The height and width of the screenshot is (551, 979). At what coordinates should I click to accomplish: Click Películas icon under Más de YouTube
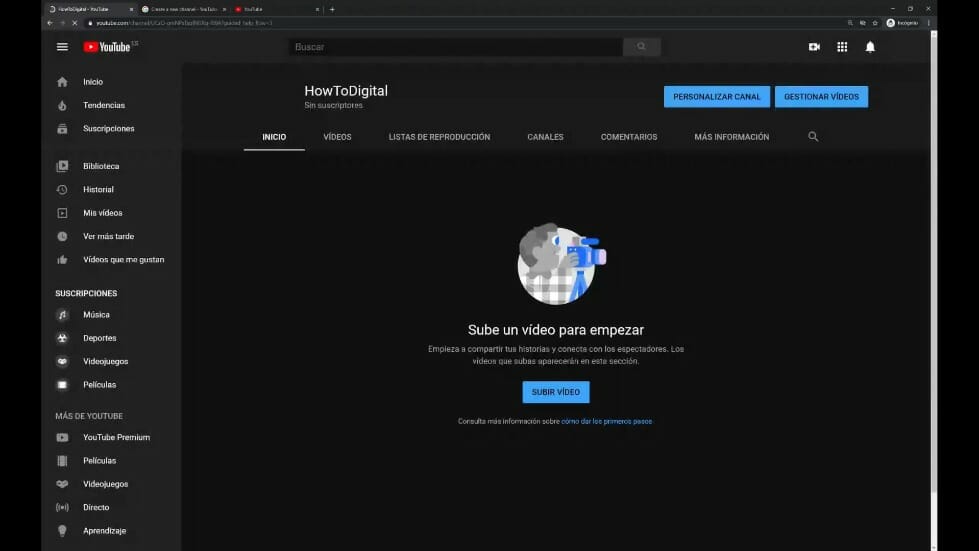62,461
